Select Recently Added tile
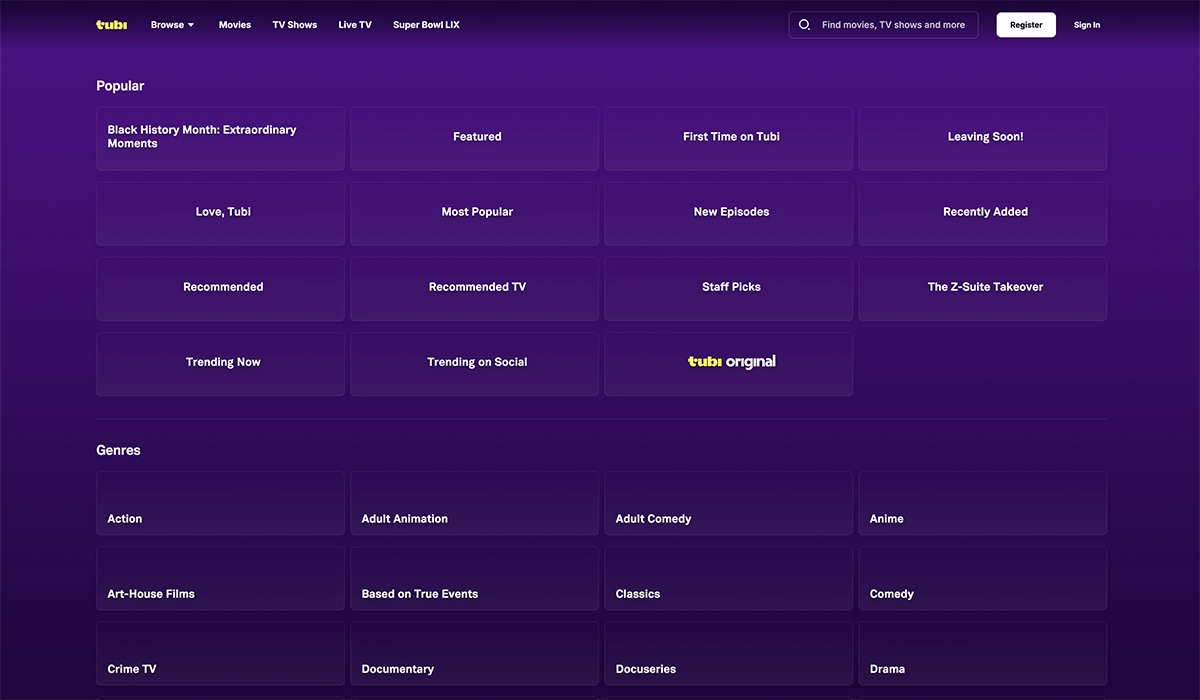This screenshot has width=1200, height=700. (983, 214)
